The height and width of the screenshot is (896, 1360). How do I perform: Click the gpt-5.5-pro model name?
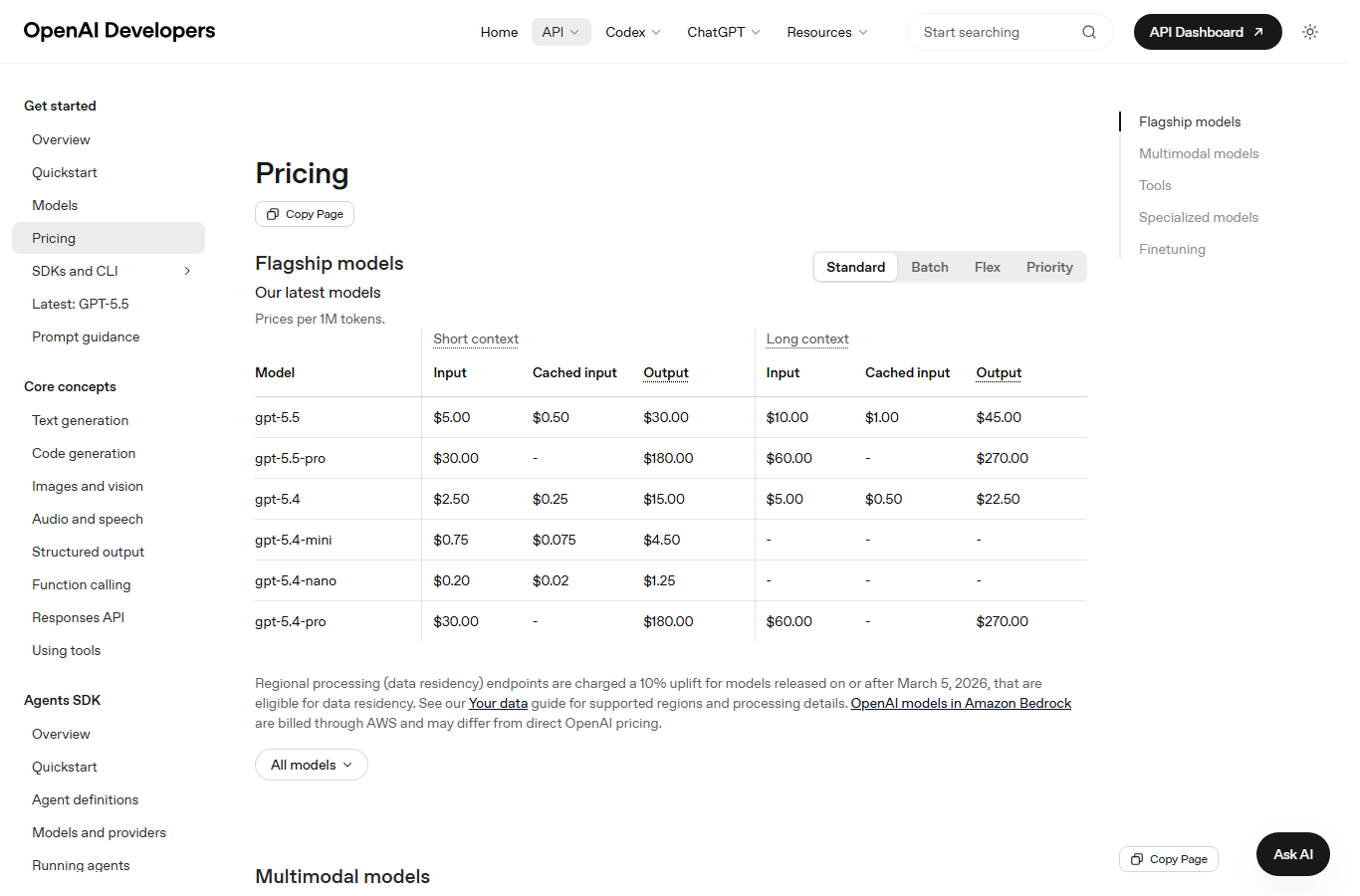click(290, 458)
